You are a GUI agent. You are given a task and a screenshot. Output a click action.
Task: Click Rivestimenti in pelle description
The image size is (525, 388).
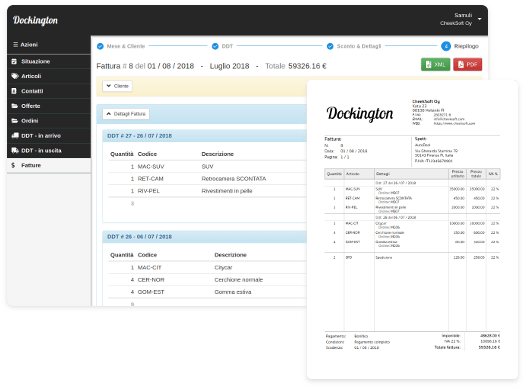[x=227, y=191]
